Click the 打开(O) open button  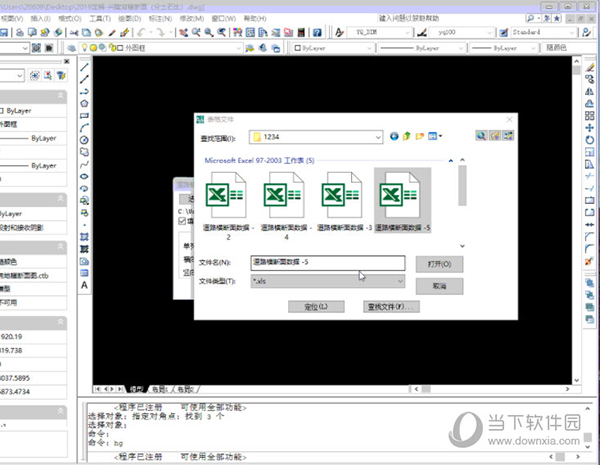click(x=439, y=264)
